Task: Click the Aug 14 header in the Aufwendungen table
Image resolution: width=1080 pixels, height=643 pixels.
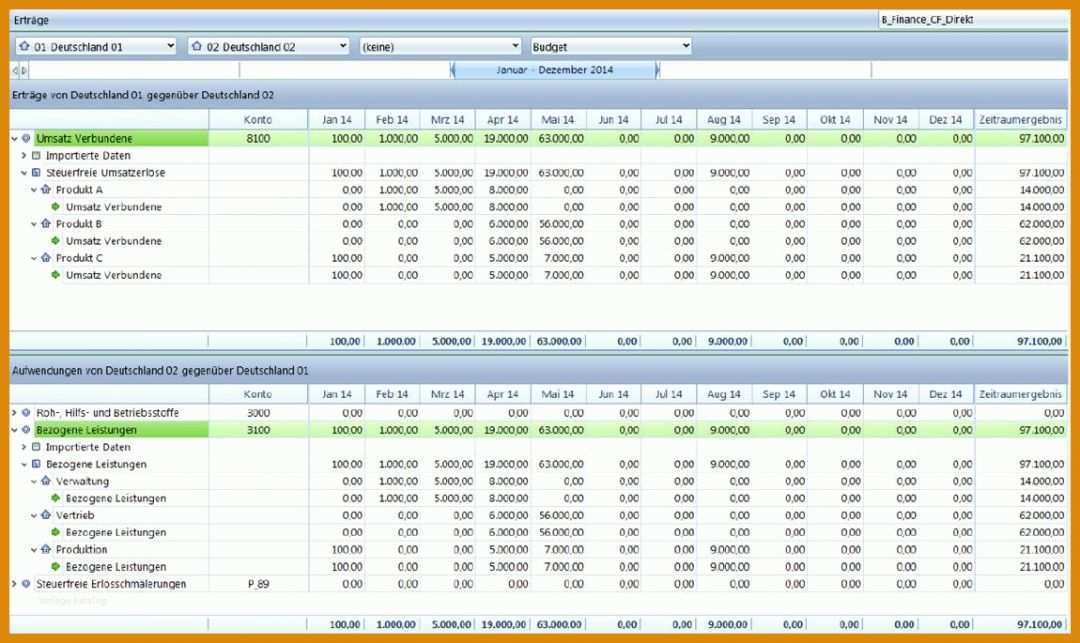Action: (724, 394)
